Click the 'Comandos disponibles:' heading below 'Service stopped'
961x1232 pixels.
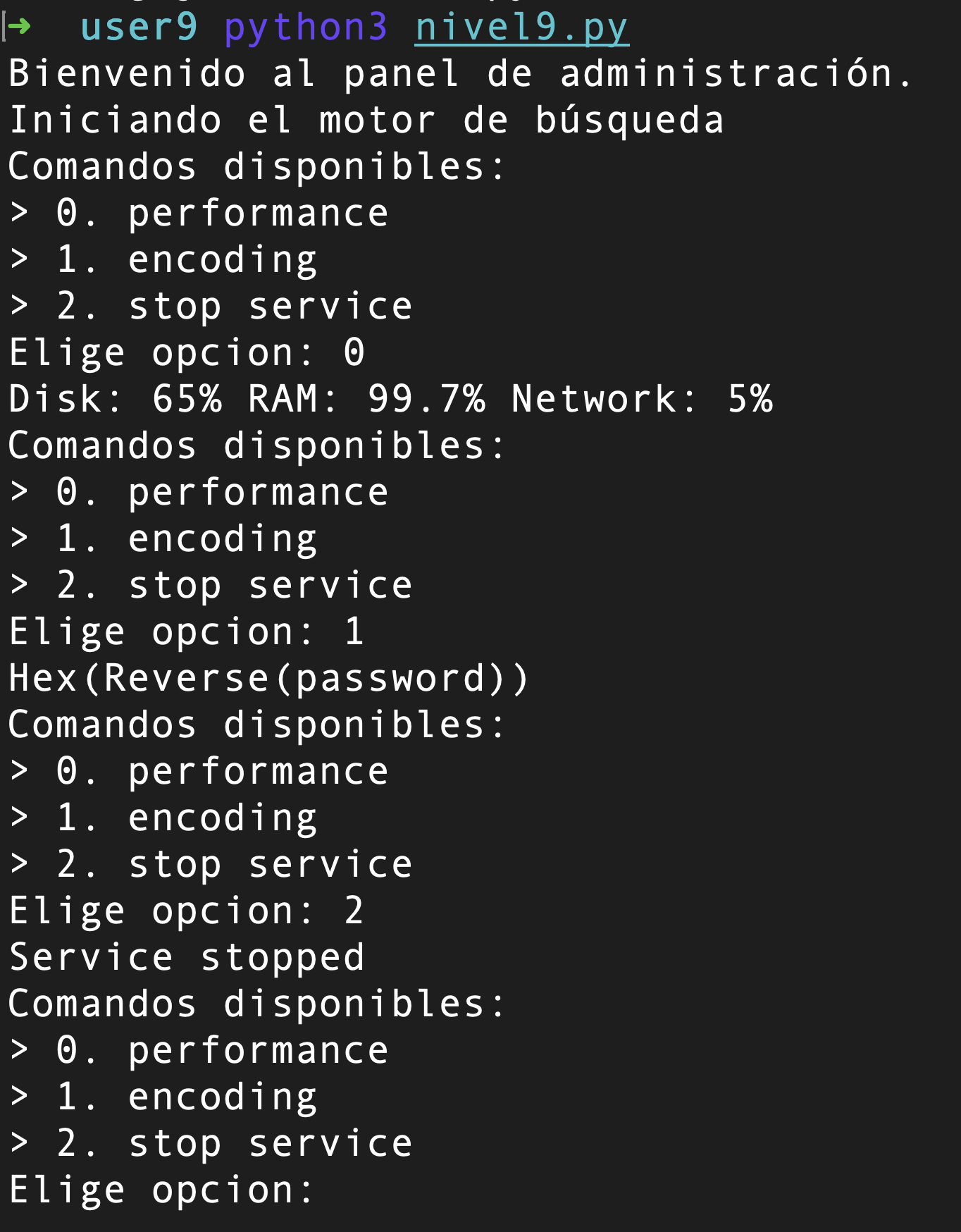[257, 1004]
